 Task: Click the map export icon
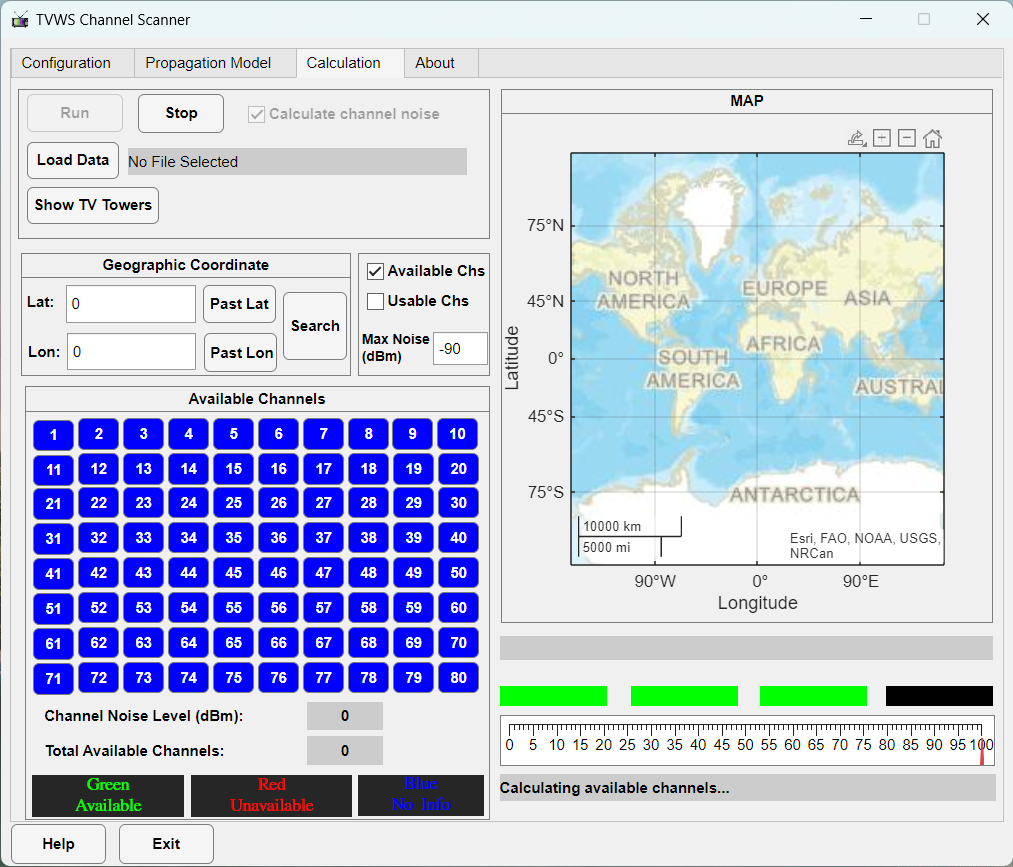[x=856, y=138]
